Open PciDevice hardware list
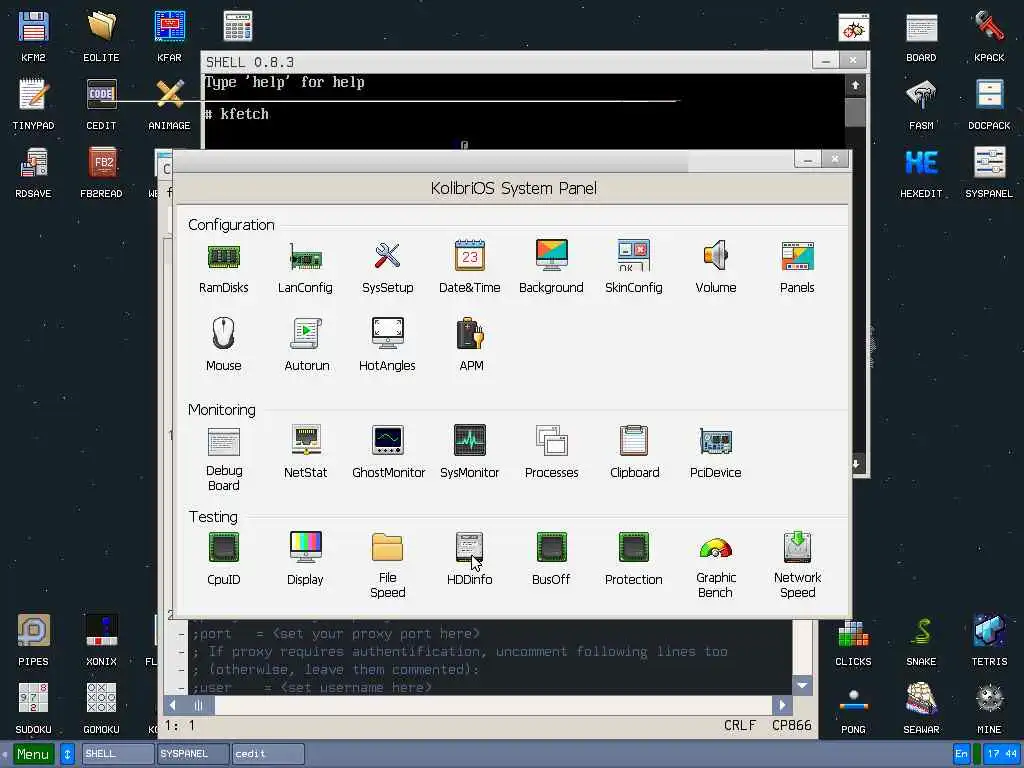 [716, 452]
